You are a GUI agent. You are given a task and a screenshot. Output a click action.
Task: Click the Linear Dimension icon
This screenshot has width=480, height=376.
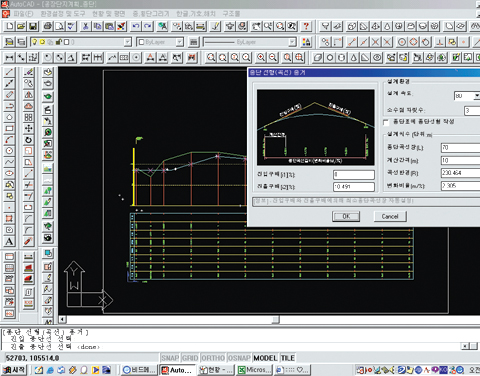pyautogui.click(x=10, y=58)
